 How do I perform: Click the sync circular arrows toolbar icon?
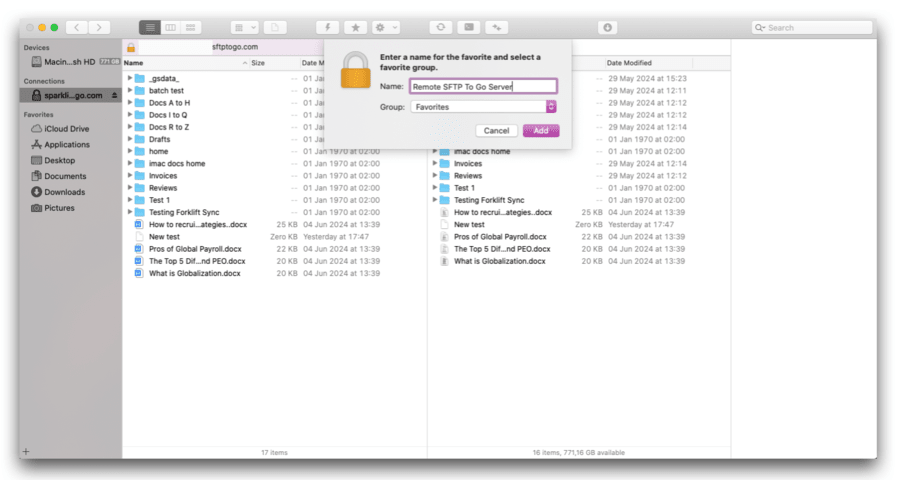(x=441, y=27)
